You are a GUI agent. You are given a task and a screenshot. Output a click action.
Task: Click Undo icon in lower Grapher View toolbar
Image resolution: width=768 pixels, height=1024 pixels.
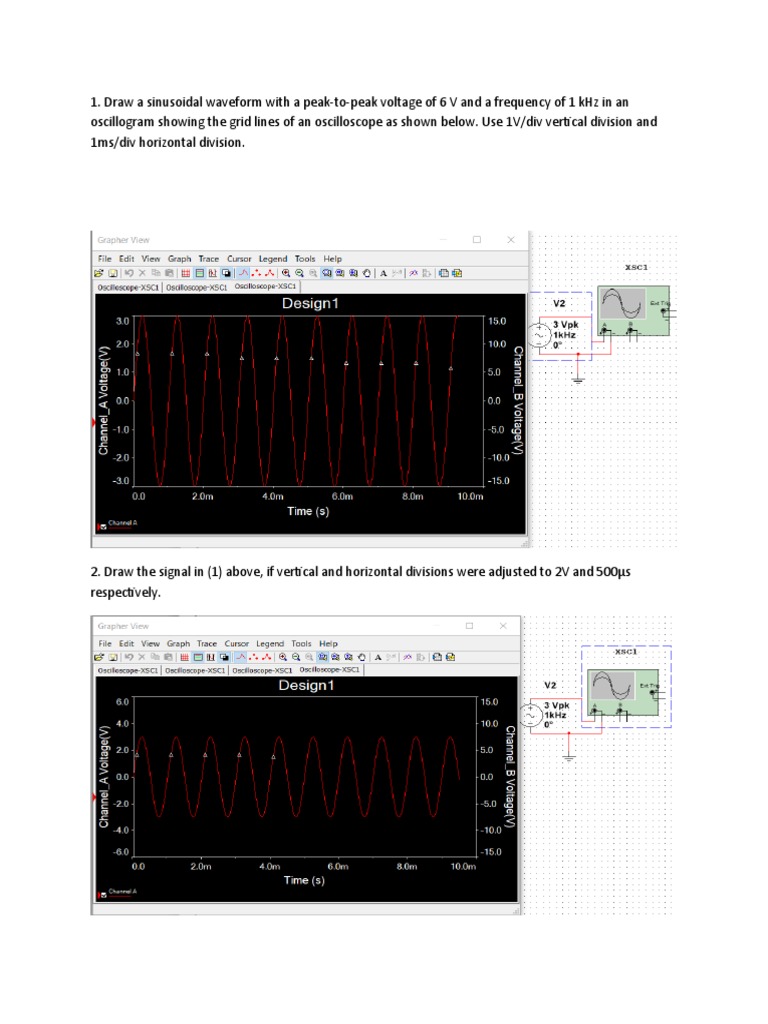(x=129, y=657)
